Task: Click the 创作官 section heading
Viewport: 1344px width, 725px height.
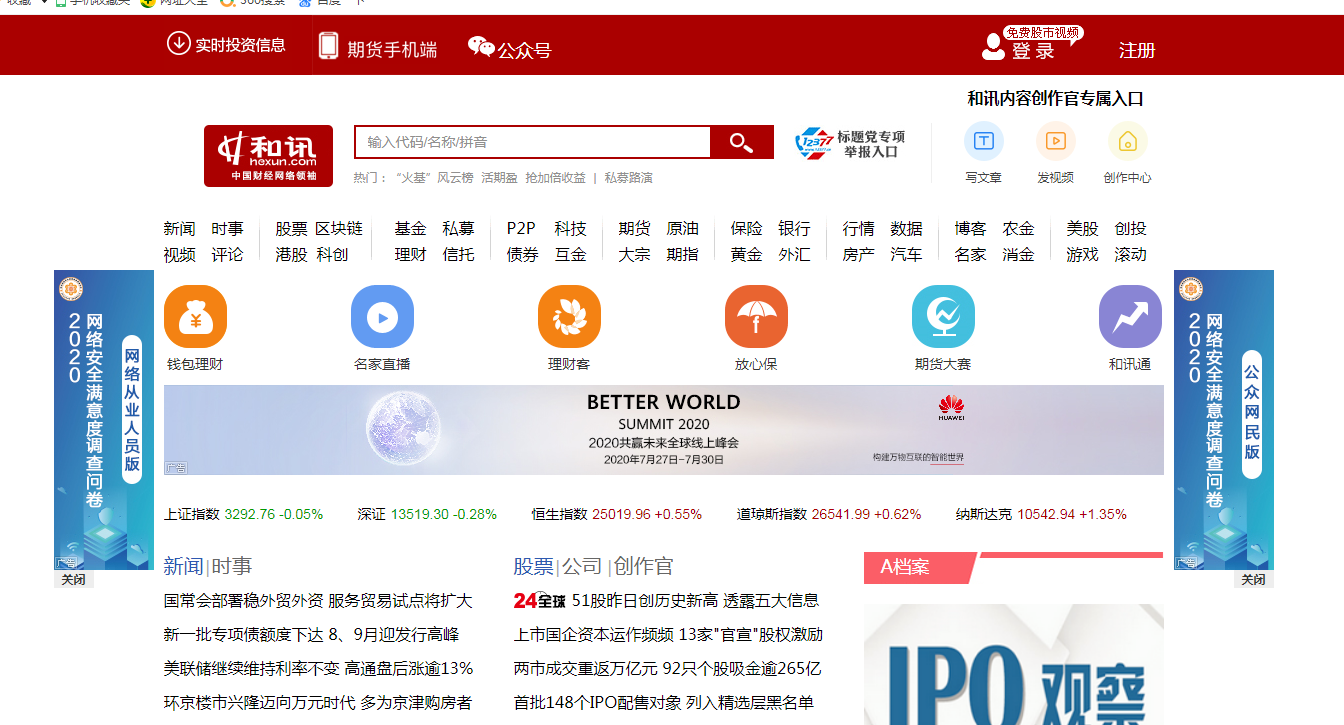Action: [644, 566]
